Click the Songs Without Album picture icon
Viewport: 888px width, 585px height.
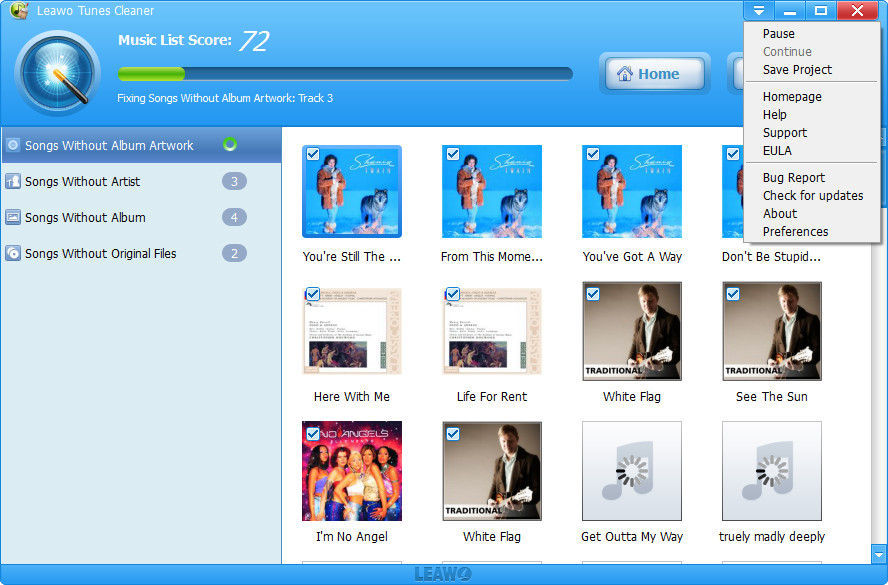click(12, 217)
